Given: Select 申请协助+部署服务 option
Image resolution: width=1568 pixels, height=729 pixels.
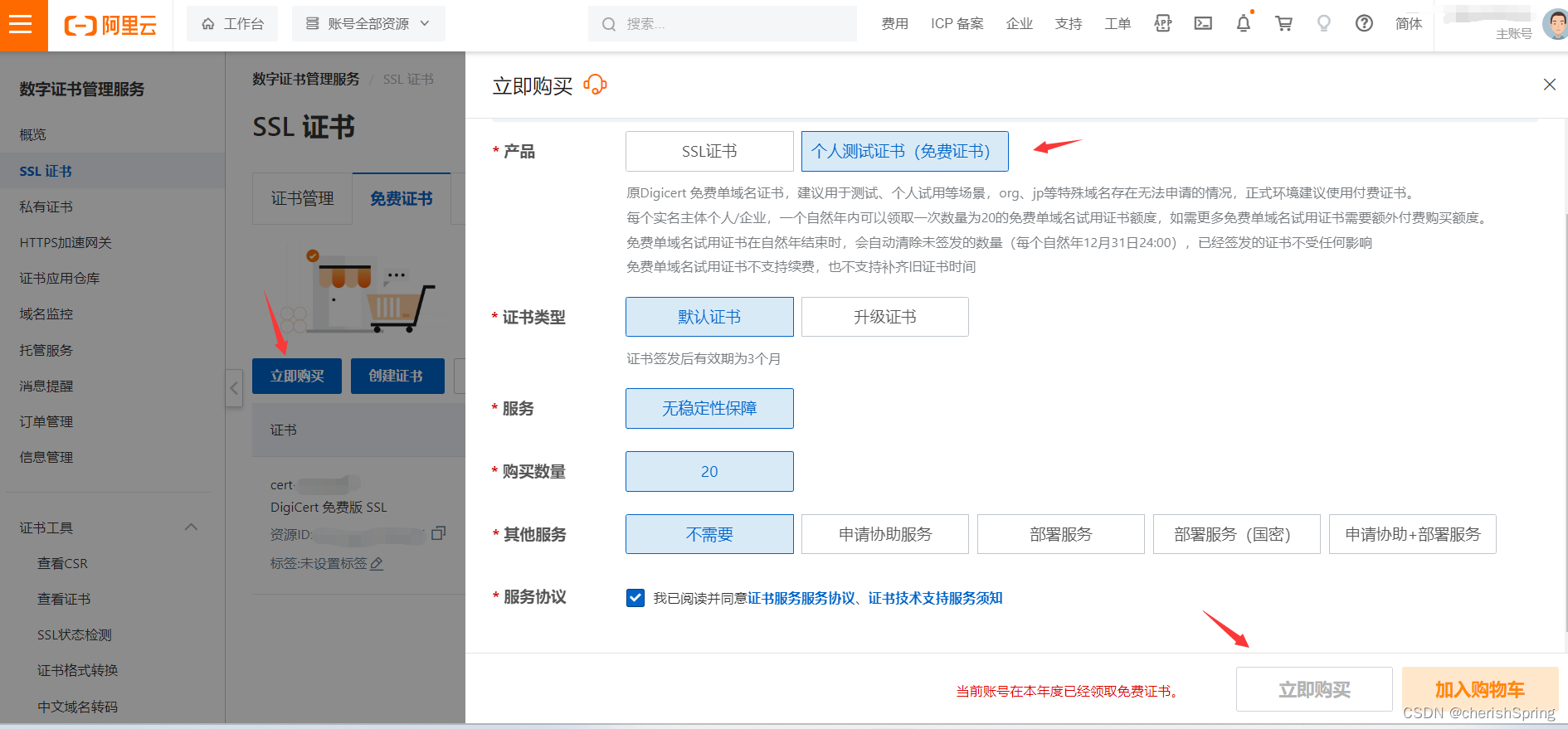Looking at the screenshot, I should tap(1413, 534).
